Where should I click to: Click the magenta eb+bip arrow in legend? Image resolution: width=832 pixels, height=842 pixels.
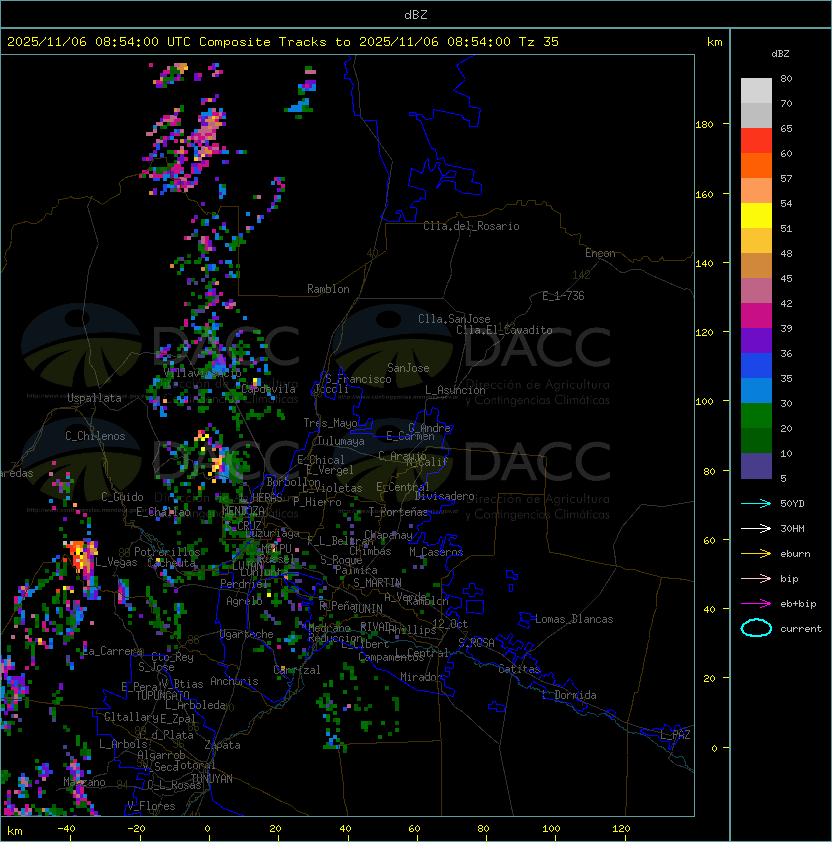click(756, 604)
